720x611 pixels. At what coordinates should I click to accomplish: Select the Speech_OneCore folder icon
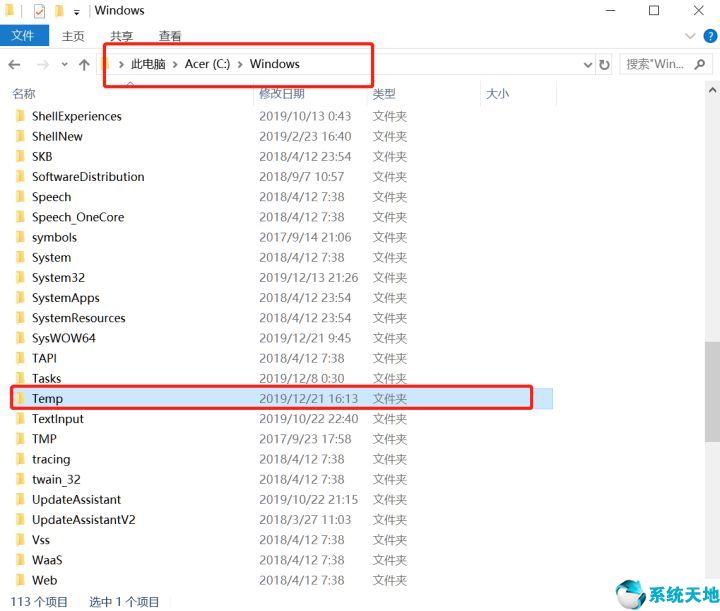click(20, 217)
